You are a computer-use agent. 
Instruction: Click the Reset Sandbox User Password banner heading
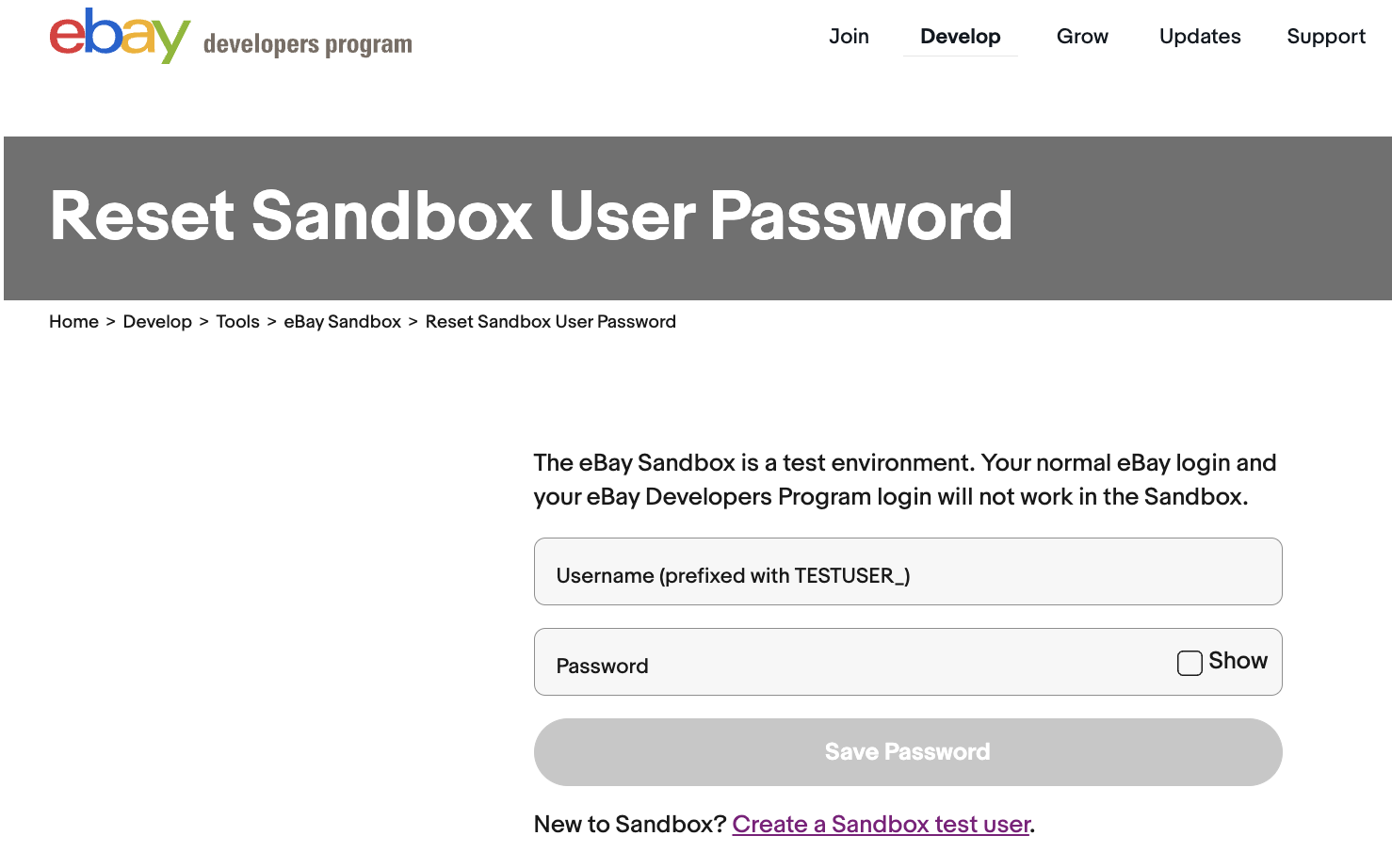click(x=531, y=216)
